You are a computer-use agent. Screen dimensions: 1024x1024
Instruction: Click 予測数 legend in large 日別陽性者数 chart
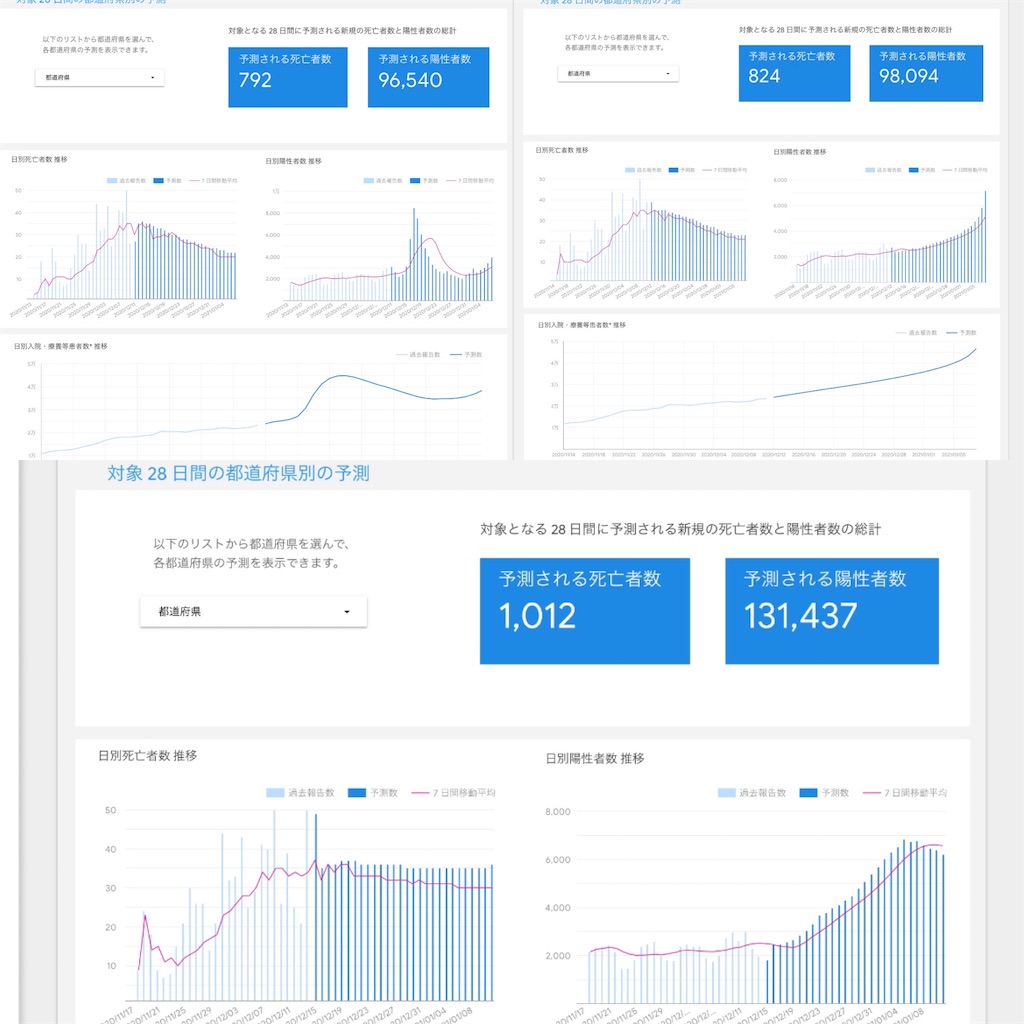pos(824,793)
